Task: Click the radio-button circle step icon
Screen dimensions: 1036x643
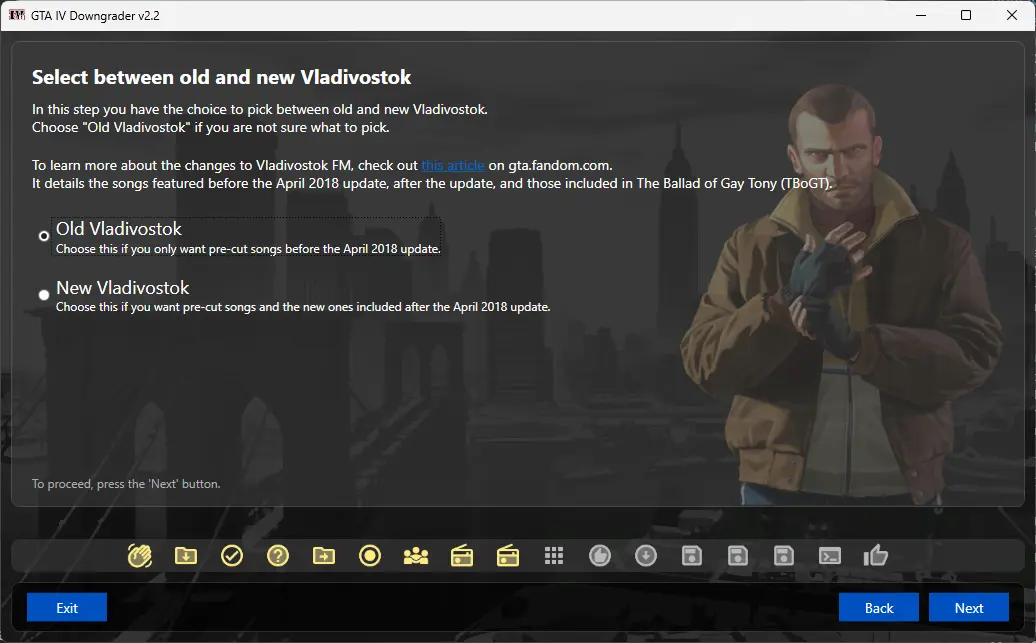Action: point(370,556)
